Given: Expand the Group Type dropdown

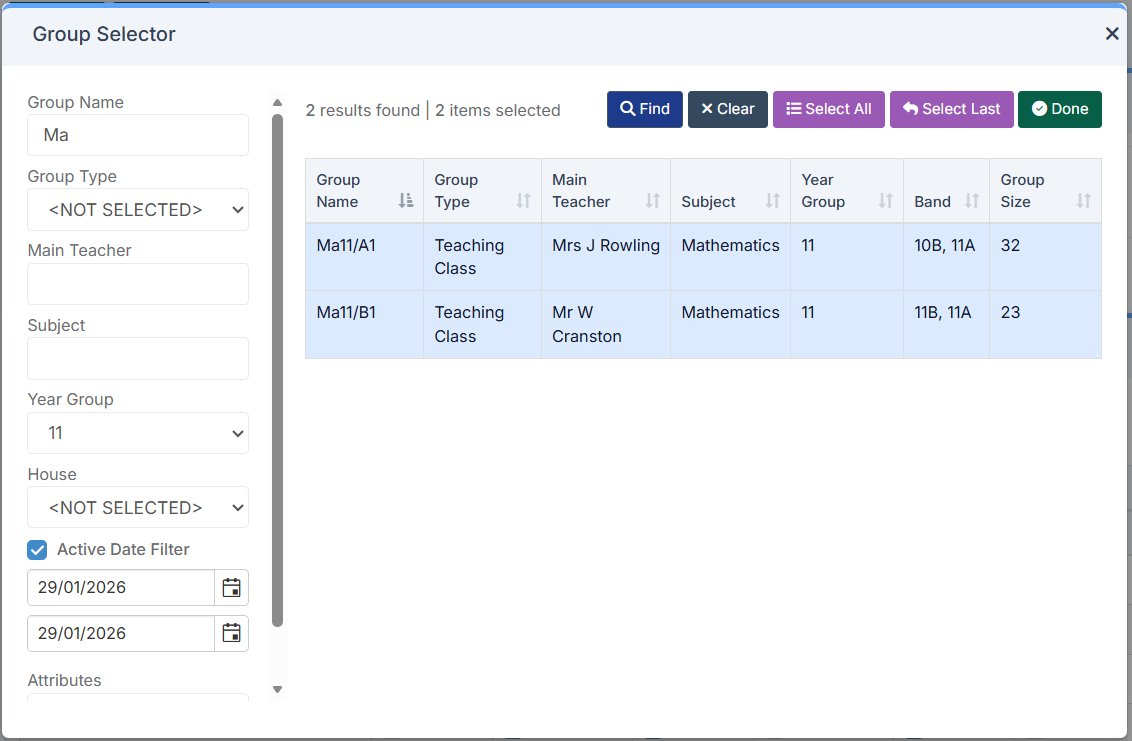Looking at the screenshot, I should coord(138,210).
